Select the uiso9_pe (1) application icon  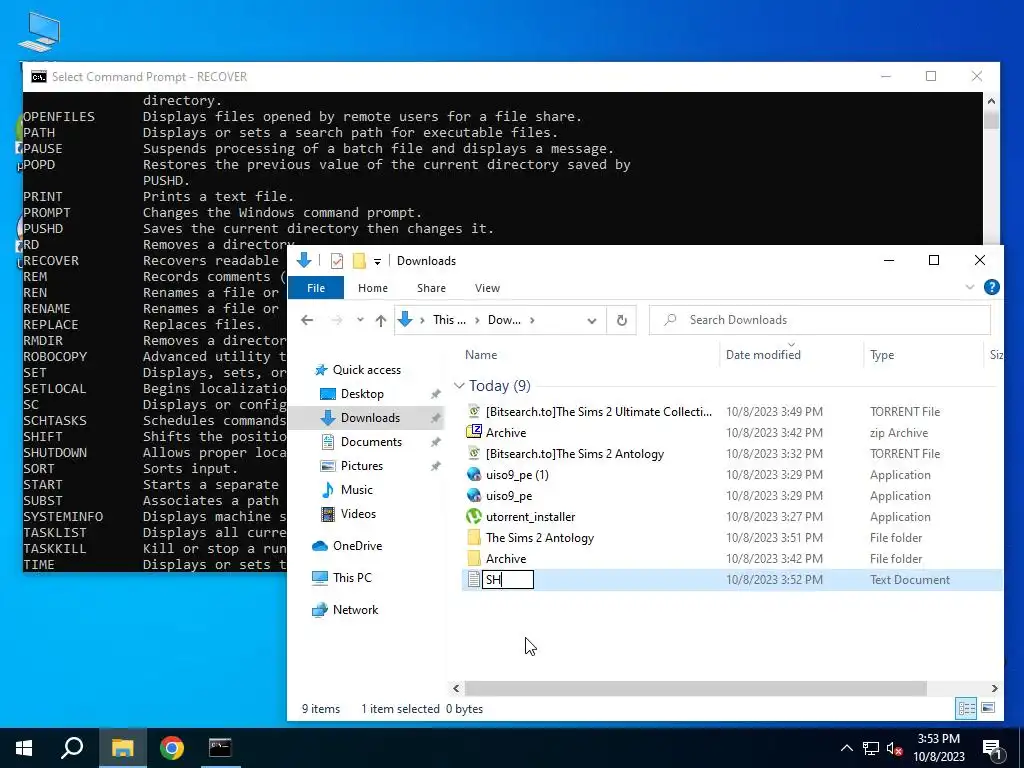(x=474, y=475)
